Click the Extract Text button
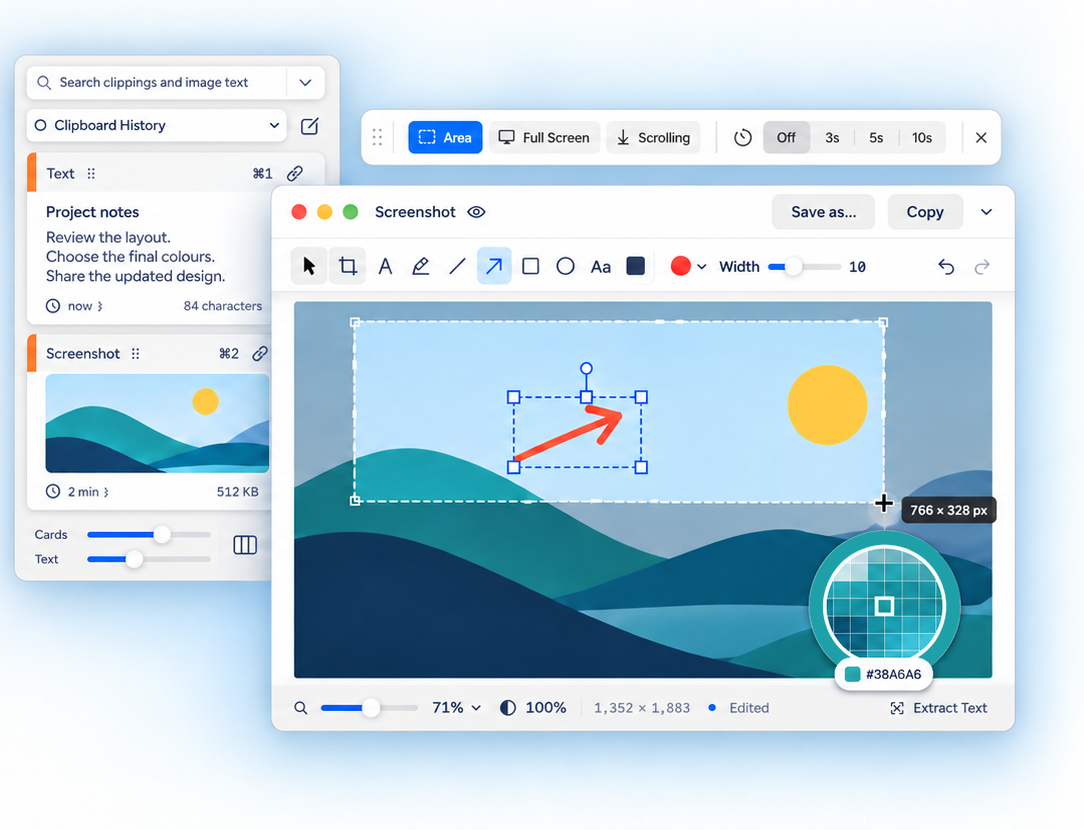 click(939, 708)
